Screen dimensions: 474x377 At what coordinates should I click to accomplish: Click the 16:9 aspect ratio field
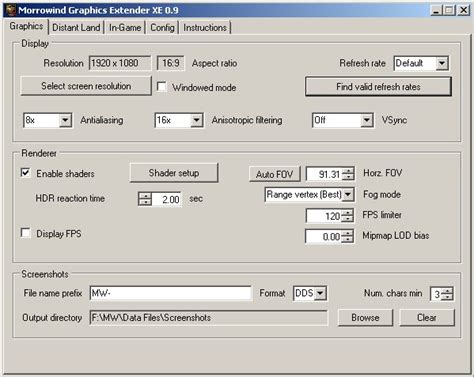(x=170, y=63)
